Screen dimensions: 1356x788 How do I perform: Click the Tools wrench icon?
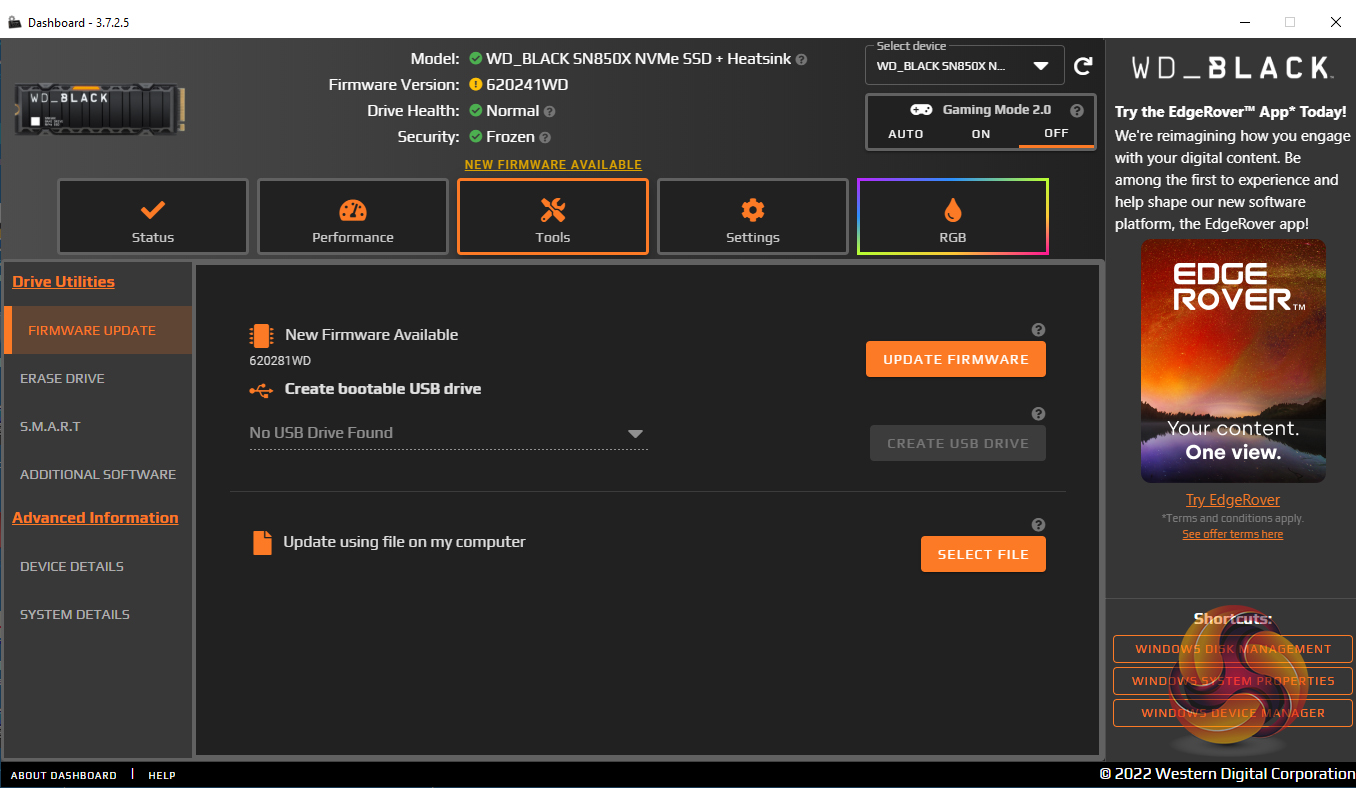553,210
